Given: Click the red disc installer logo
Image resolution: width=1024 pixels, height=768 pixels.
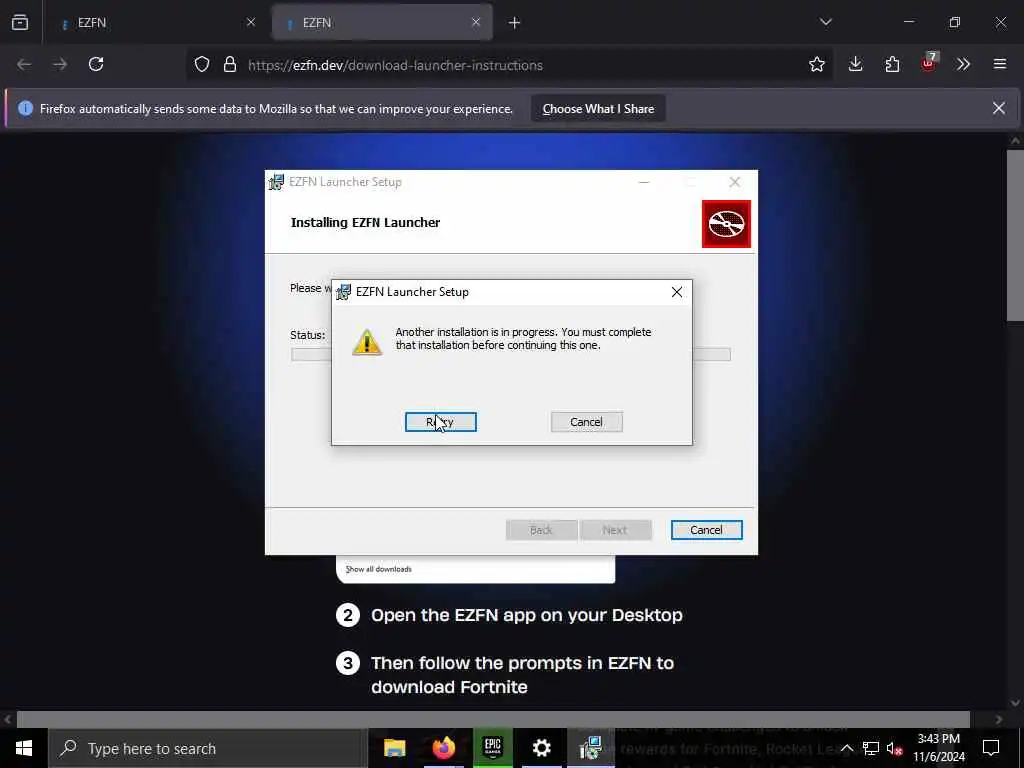Looking at the screenshot, I should [x=726, y=224].
